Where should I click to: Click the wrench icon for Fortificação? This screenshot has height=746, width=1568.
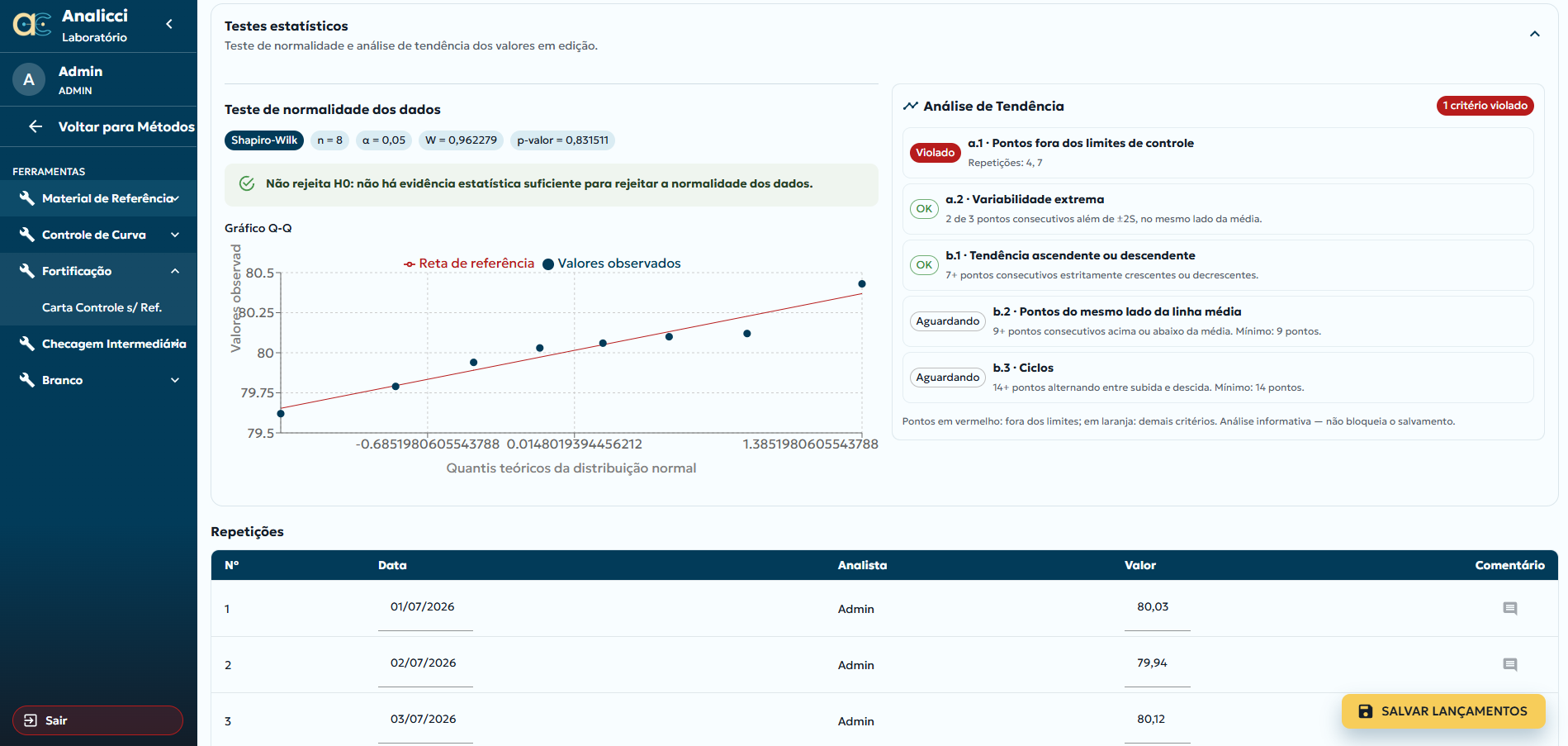click(27, 271)
